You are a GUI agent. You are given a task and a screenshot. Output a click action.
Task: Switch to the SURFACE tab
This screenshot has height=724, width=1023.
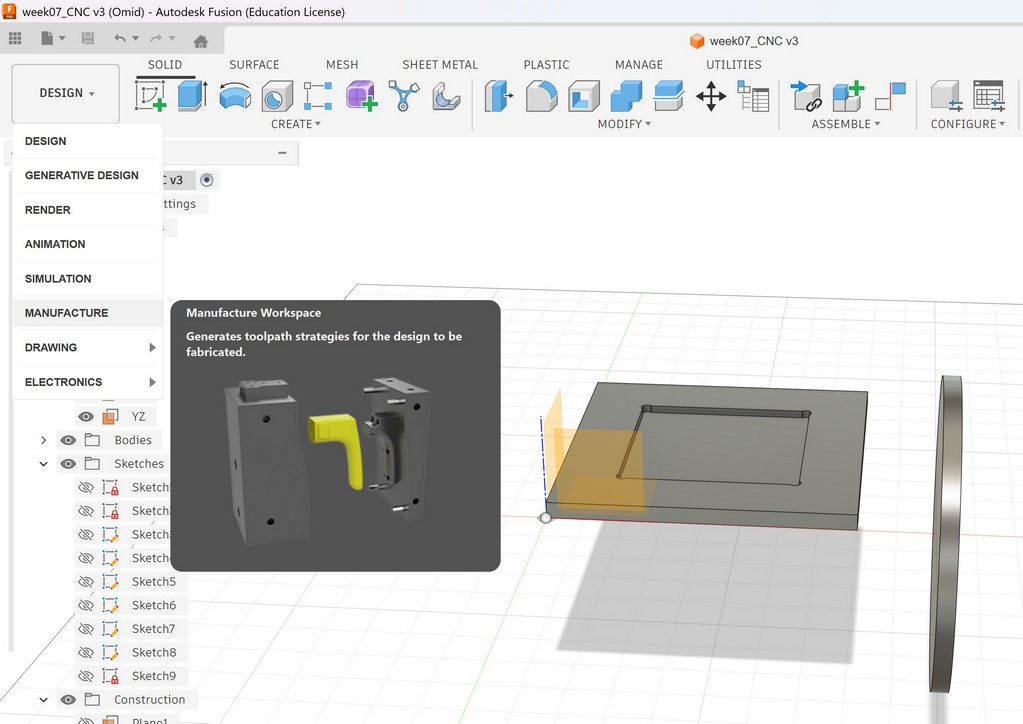tap(253, 64)
